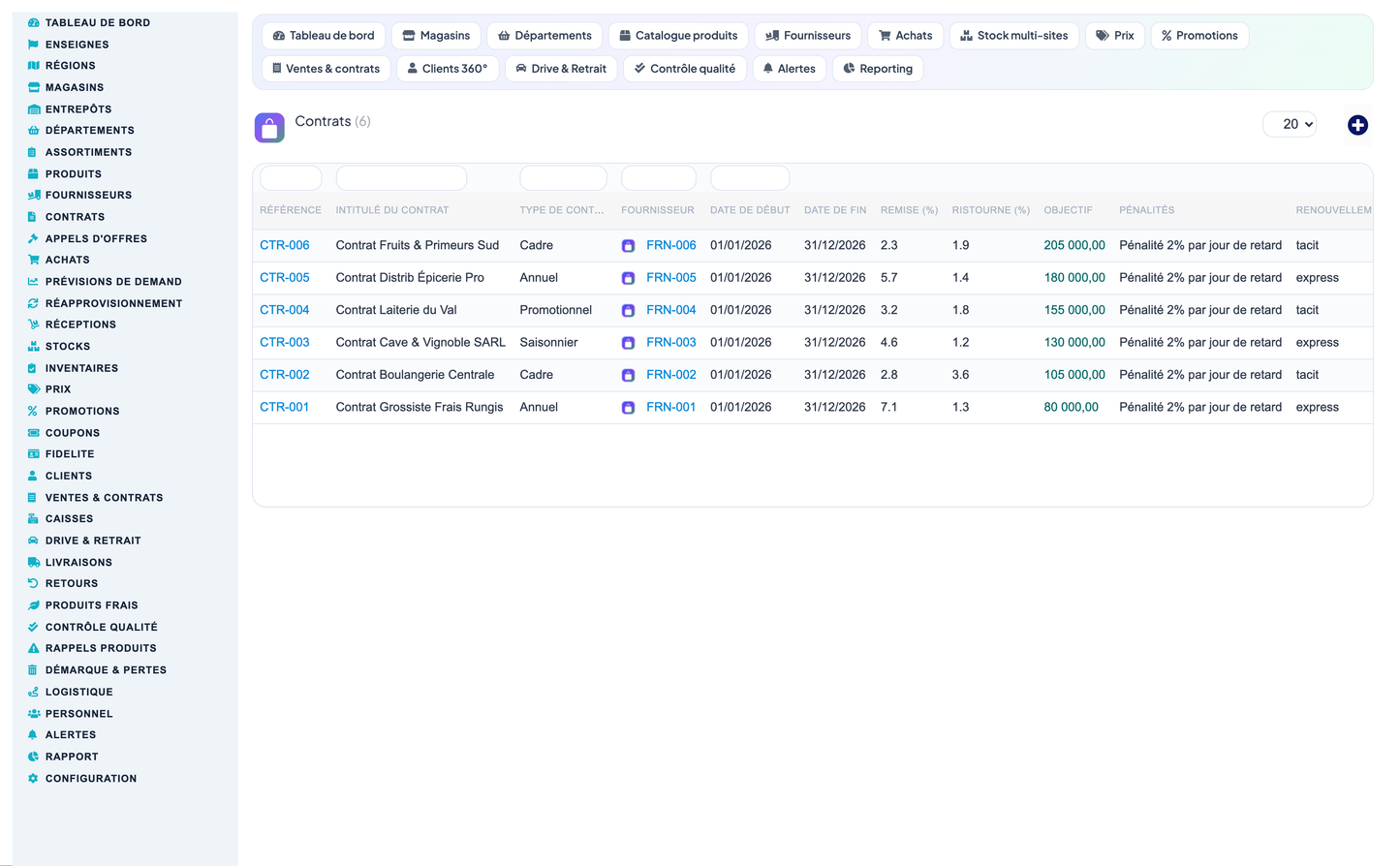This screenshot has width=1400, height=866.
Task: Follow supplier link FRN-005
Action: click(671, 277)
